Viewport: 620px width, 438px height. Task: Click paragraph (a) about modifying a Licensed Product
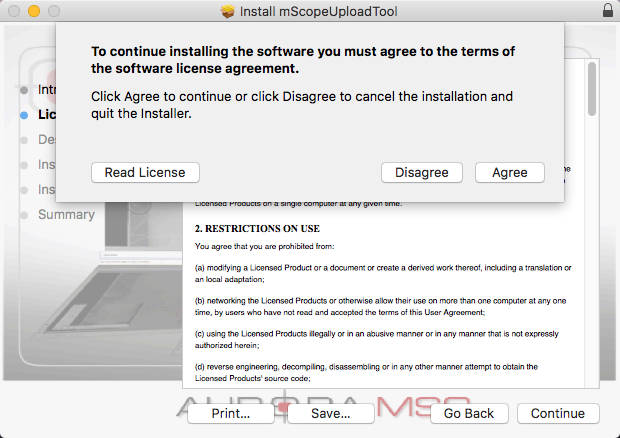[383, 273]
